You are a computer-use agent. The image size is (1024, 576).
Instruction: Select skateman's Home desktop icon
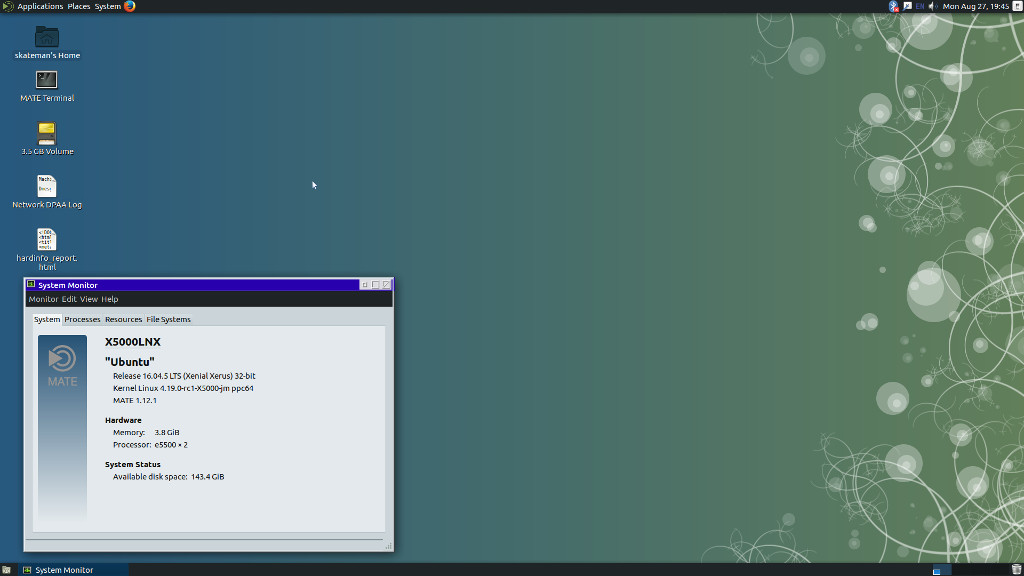47,42
